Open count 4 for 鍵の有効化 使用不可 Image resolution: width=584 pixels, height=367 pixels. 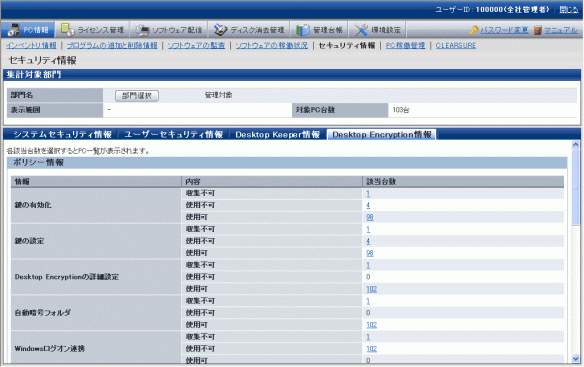(x=368, y=205)
